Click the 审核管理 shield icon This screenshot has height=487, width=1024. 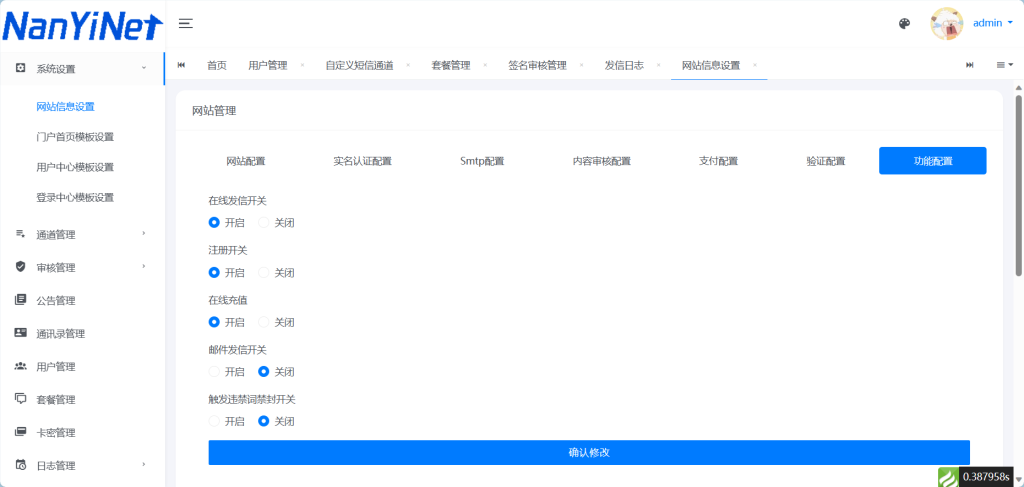(20, 267)
